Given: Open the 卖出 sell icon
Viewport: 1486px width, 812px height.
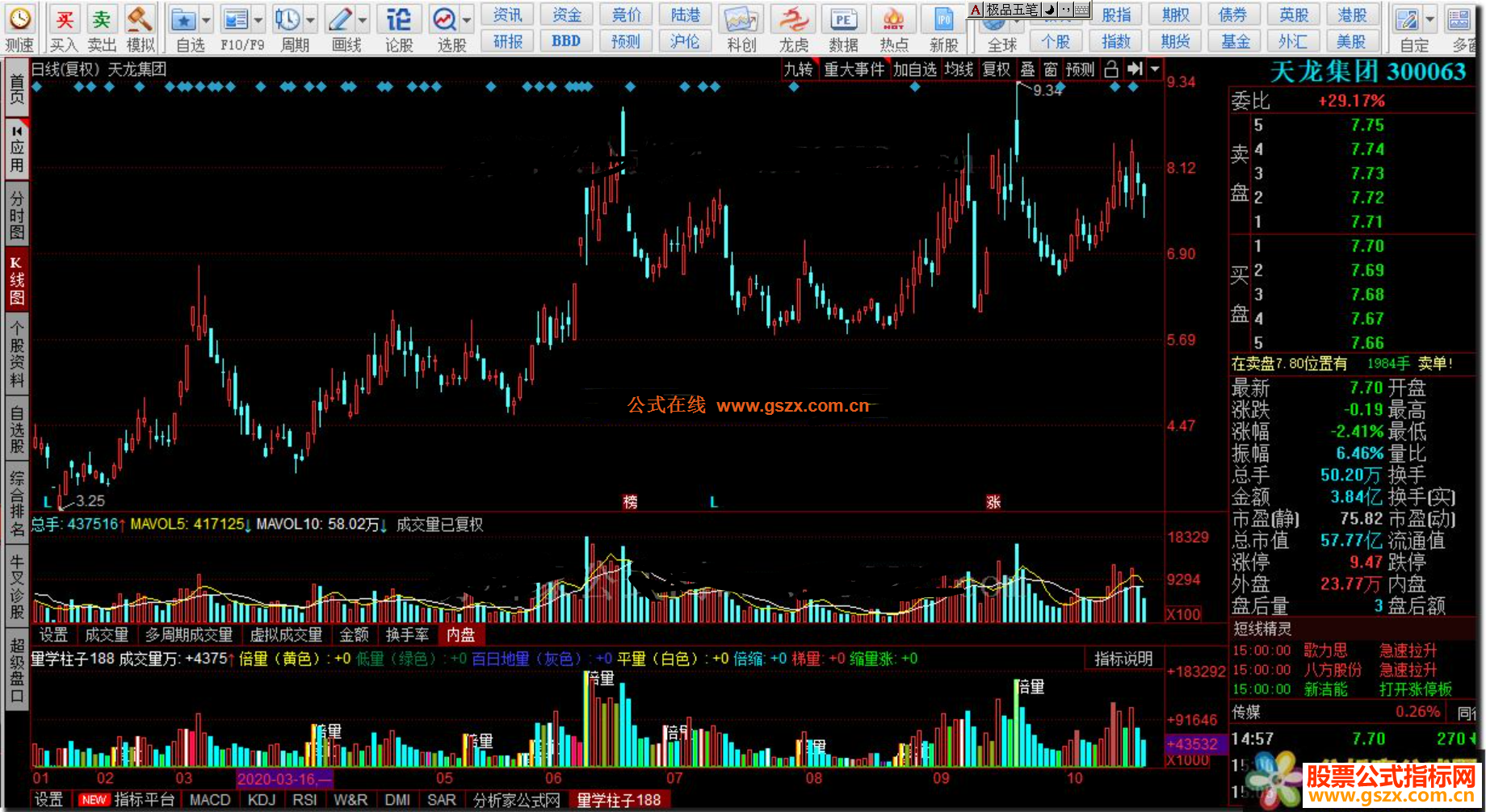Looking at the screenshot, I should pos(102,19).
